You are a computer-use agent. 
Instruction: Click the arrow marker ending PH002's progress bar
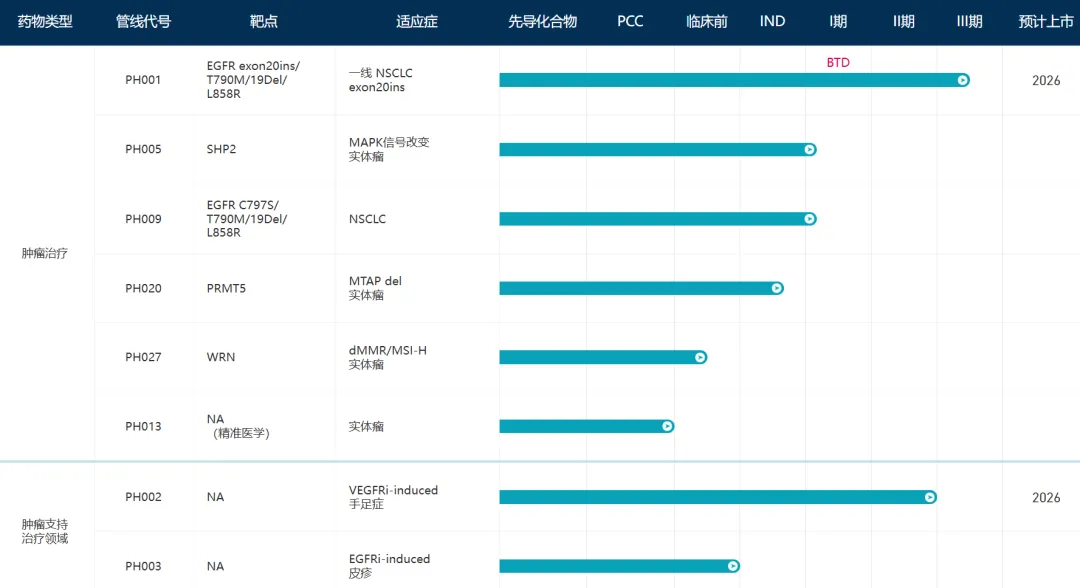(x=930, y=497)
